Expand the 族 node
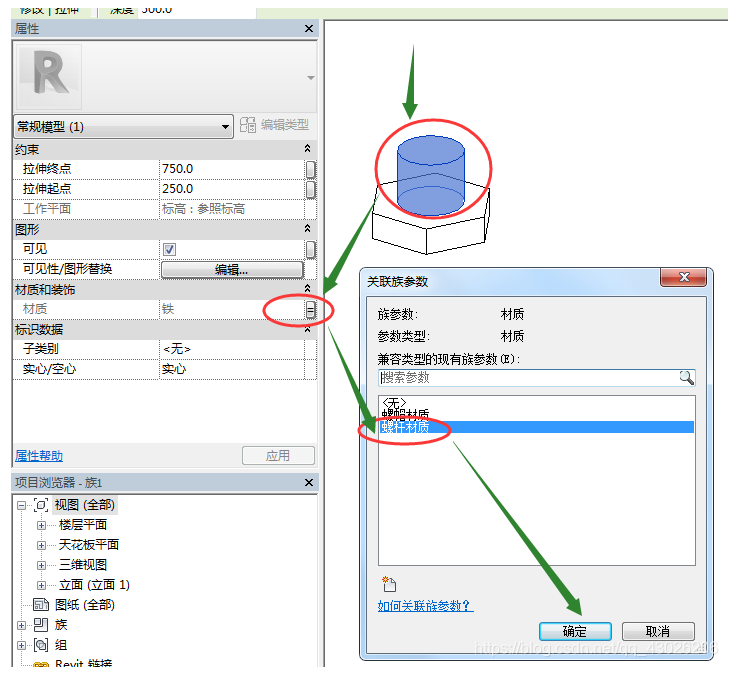The image size is (737, 677). click(21, 625)
